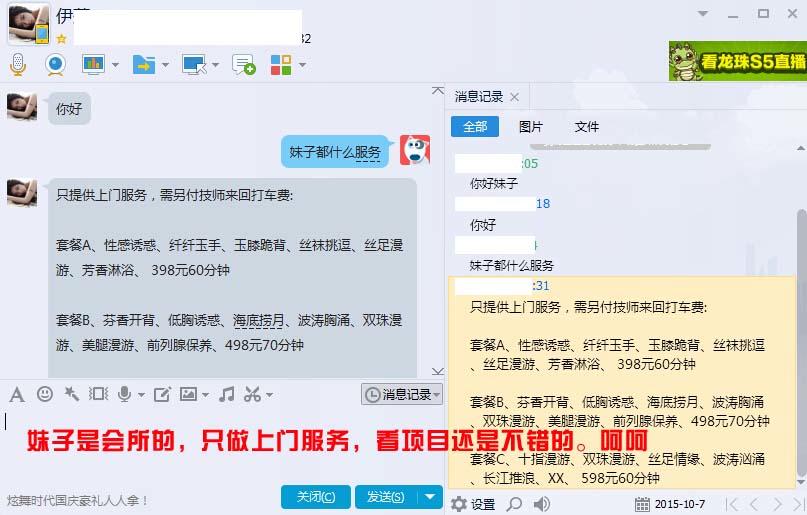Toggle the 消息记录 history panel button
This screenshot has width=807, height=515.
coord(401,395)
